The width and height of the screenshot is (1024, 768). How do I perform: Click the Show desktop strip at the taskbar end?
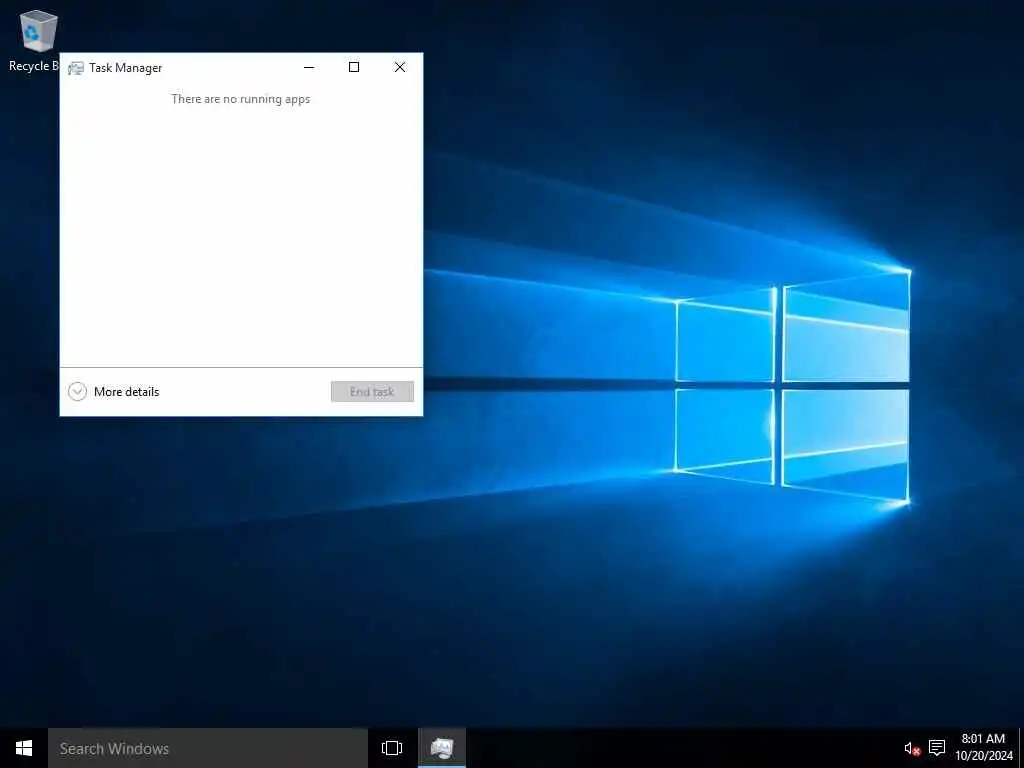tap(1021, 748)
